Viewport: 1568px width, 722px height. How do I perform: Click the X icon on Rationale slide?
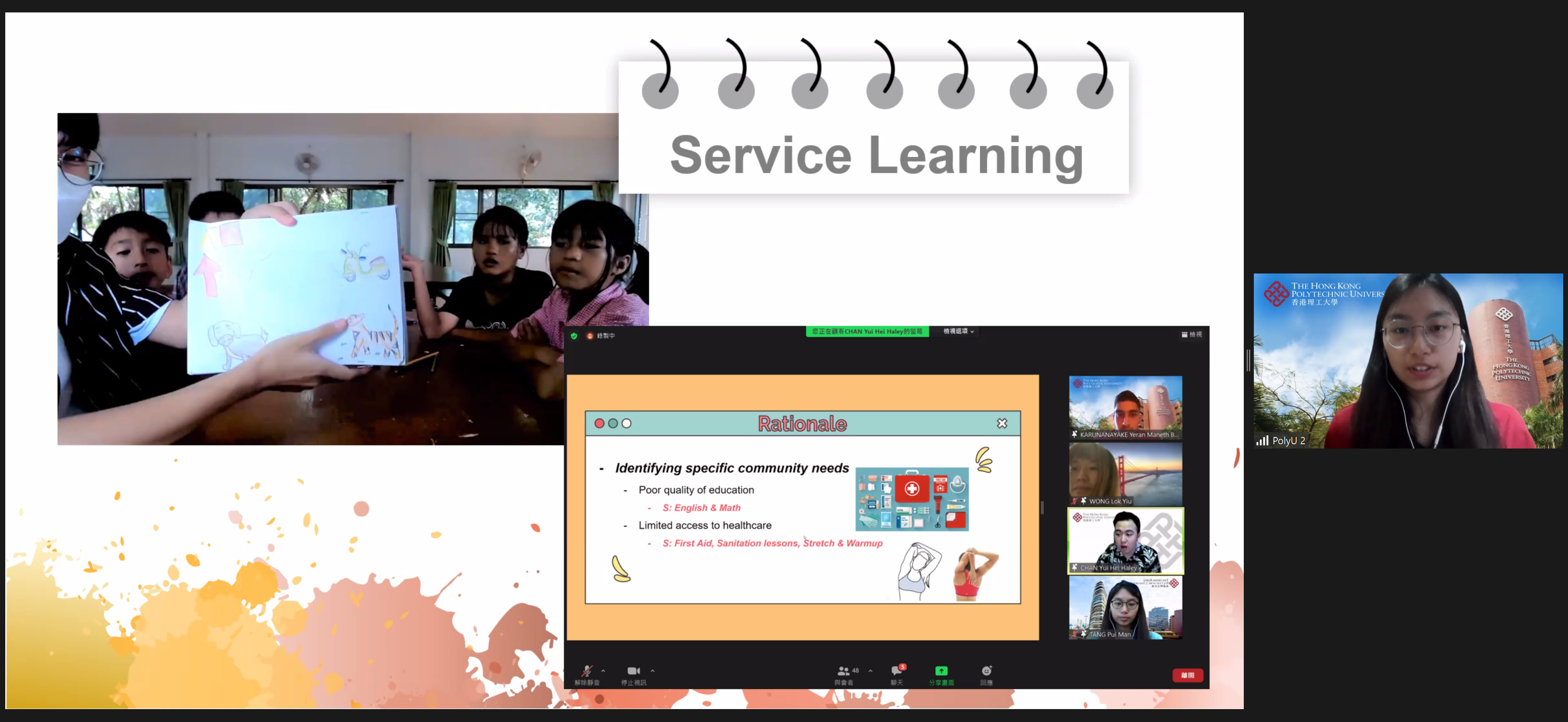[1002, 423]
